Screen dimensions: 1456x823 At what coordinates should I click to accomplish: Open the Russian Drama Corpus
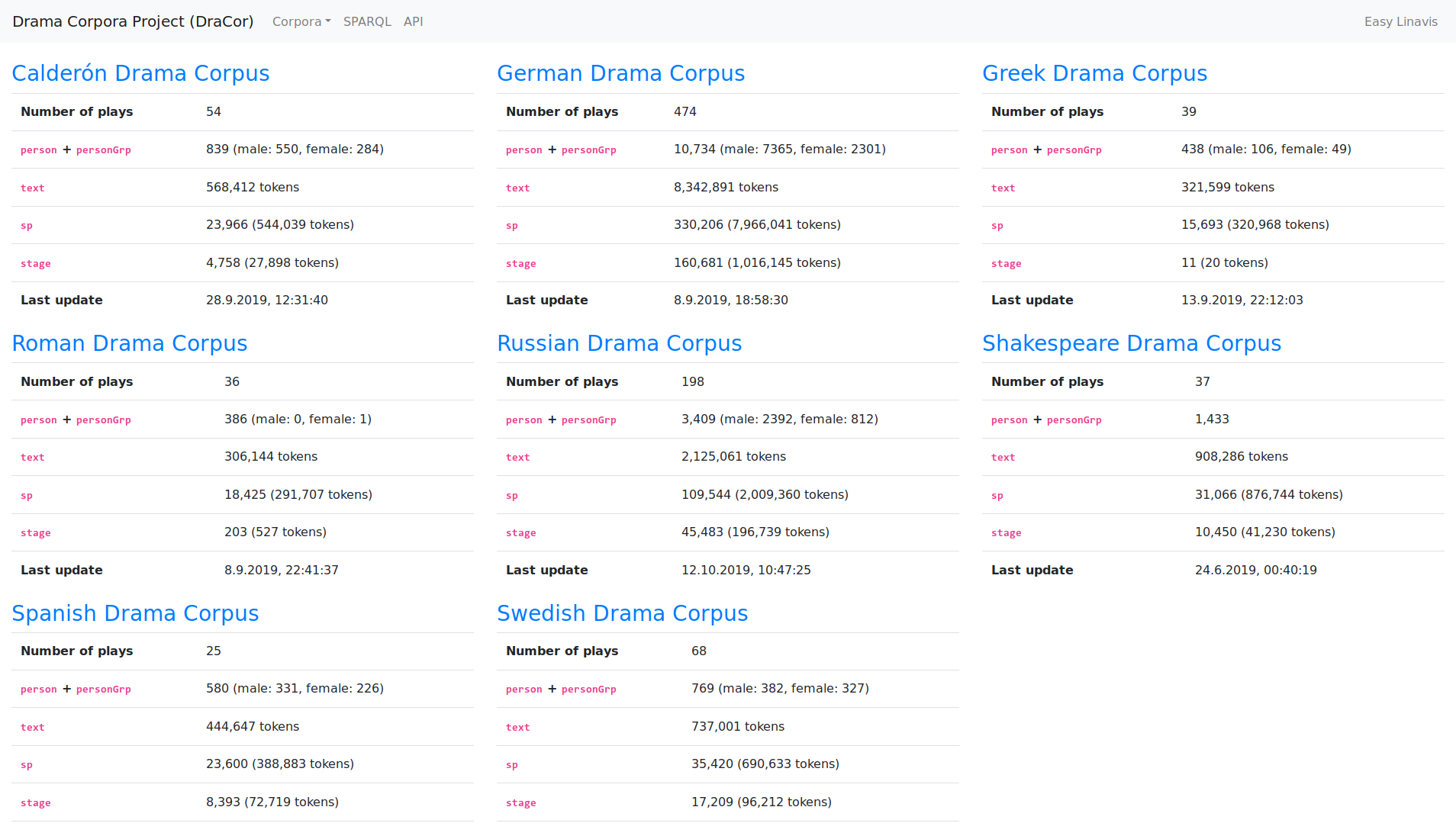(x=619, y=343)
